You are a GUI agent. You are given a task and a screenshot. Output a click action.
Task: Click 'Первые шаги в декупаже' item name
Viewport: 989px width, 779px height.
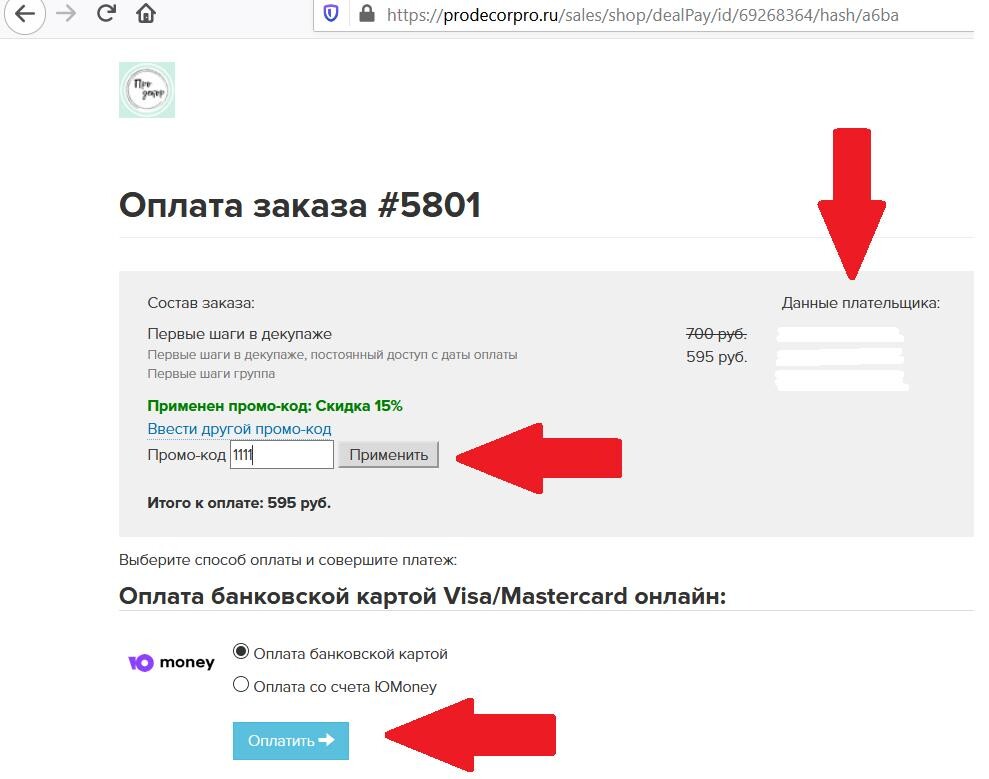(240, 334)
